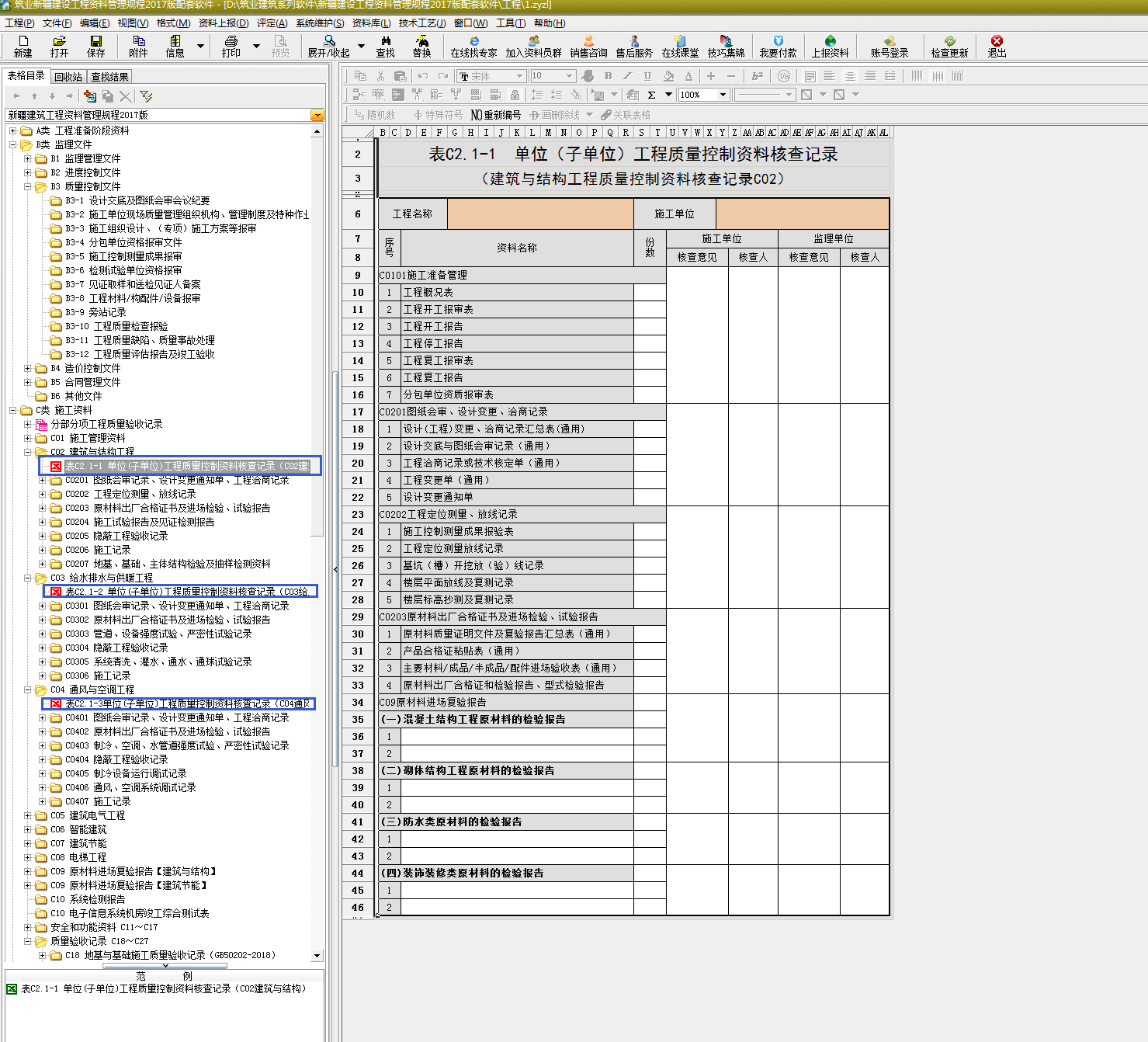Open the 帮助(H) menu

tap(550, 23)
